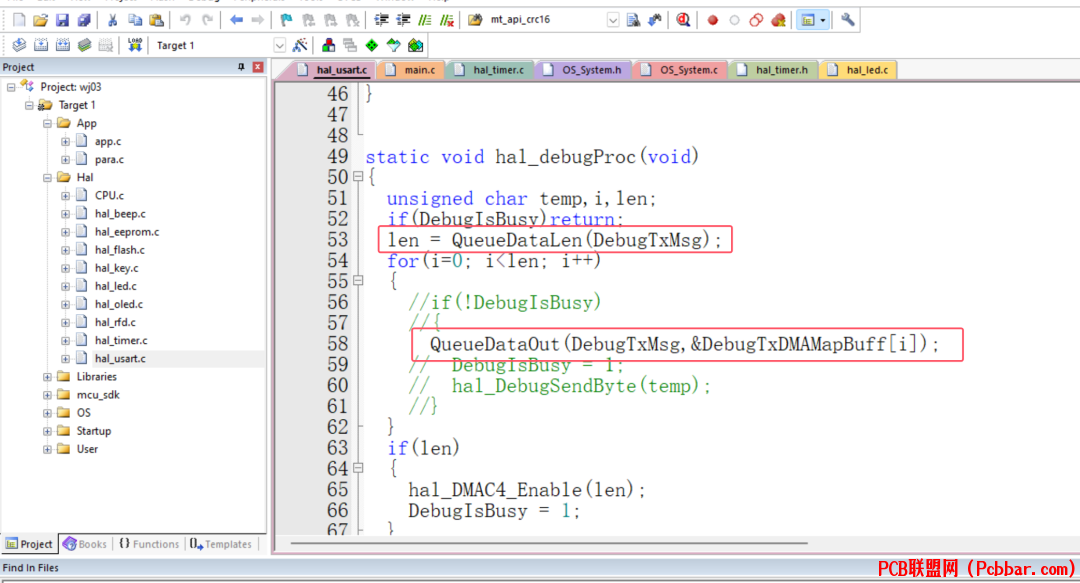Switch to the hal_timer.h tab
1080x583 pixels.
[x=773, y=70]
